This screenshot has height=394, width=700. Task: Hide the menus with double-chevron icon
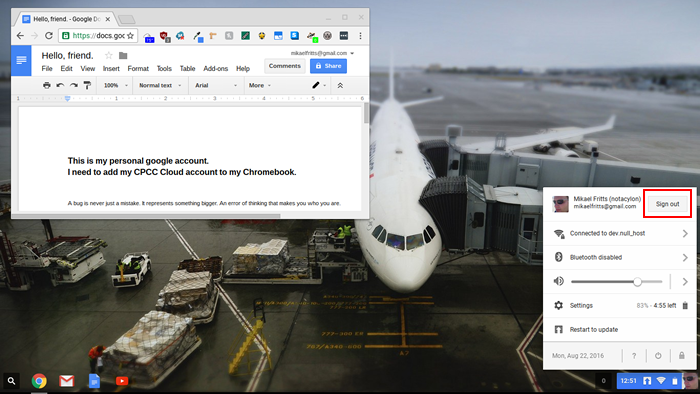pos(340,85)
